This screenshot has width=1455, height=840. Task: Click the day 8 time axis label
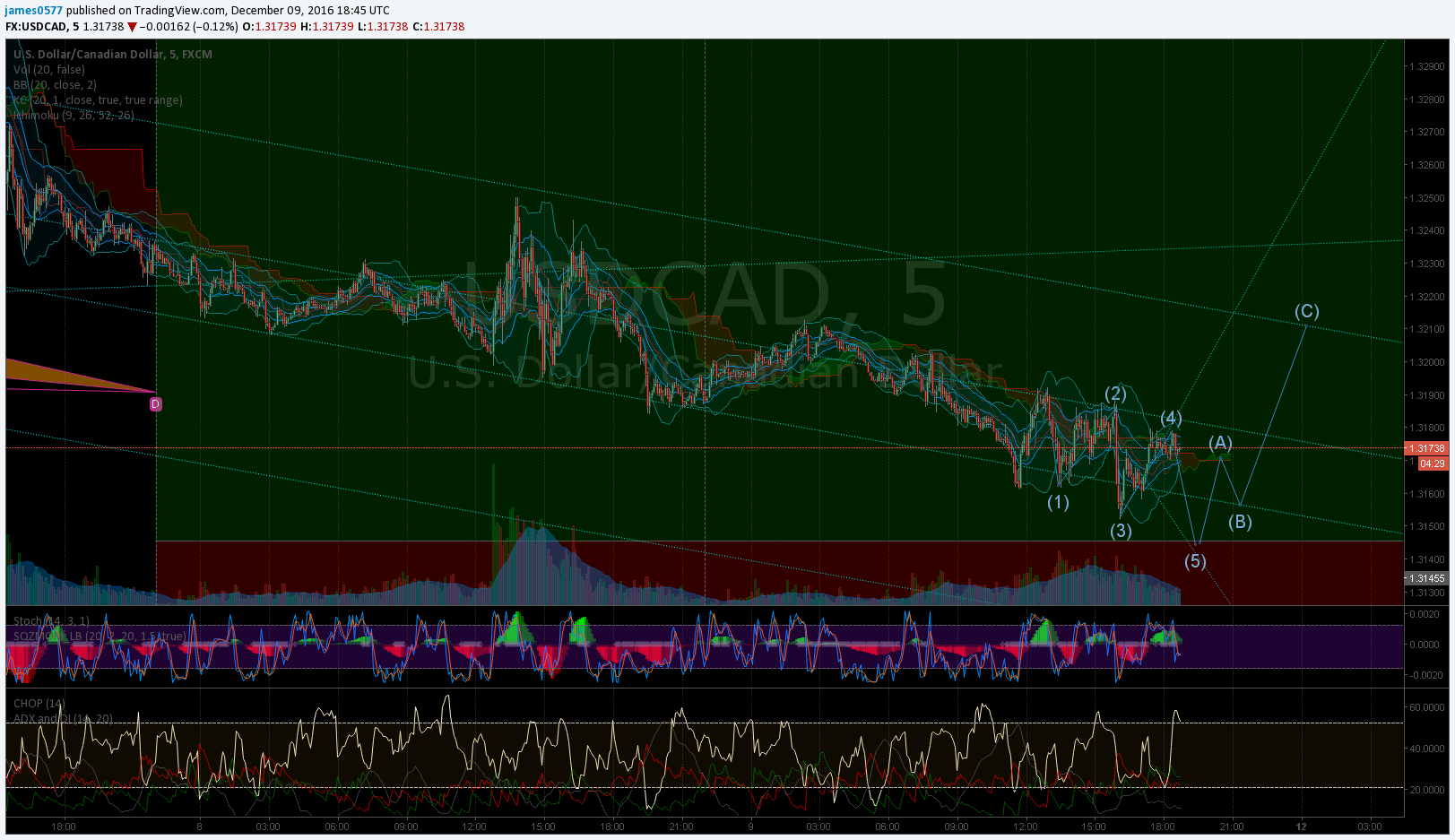(199, 827)
